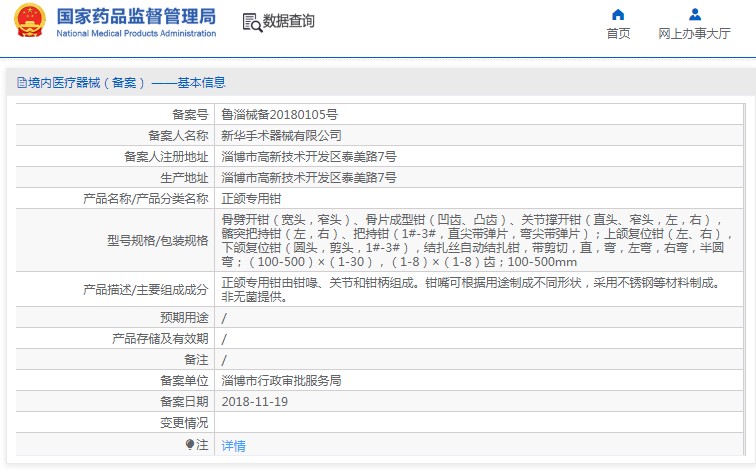Click the national emblem logo
Image resolution: width=756 pixels, height=470 pixels.
click(x=30, y=20)
